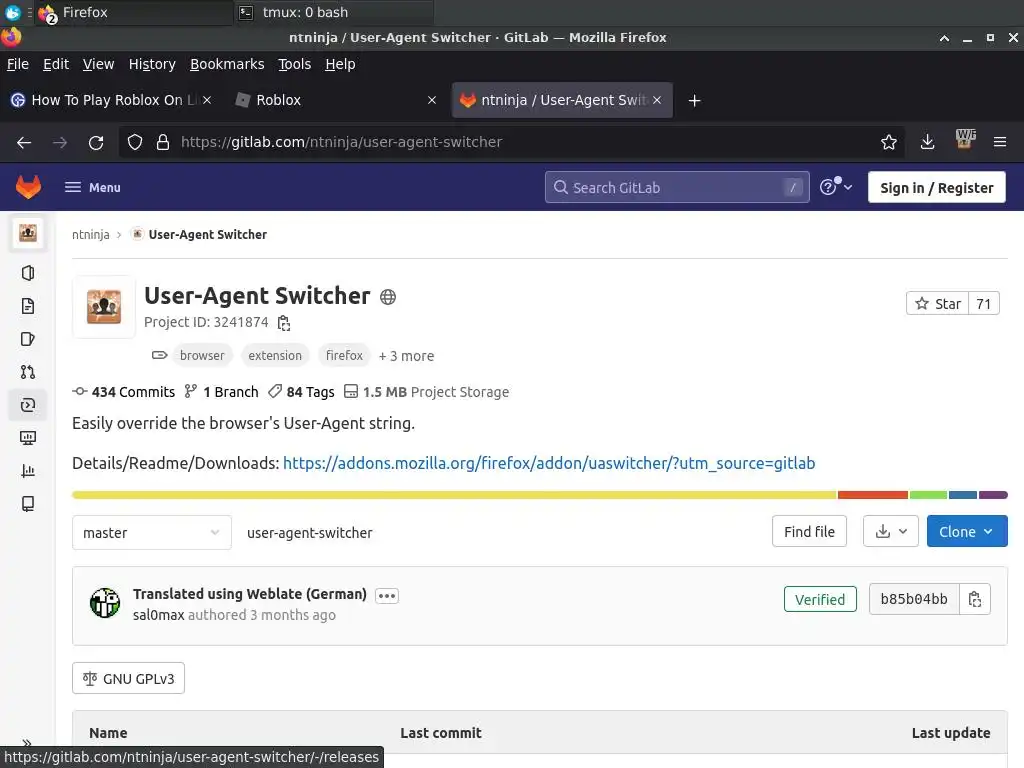This screenshot has height=768, width=1024.
Task: Click yellow segment of language bar
Action: click(454, 495)
